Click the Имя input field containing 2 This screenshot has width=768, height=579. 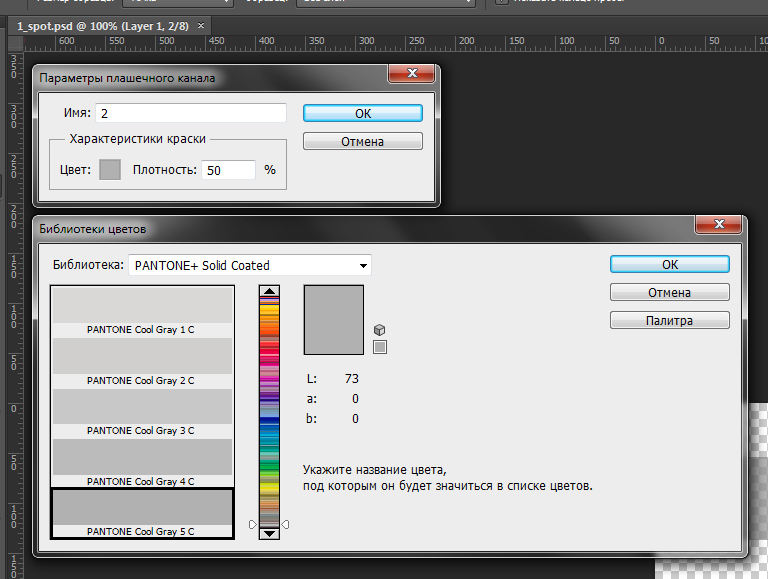(x=191, y=113)
